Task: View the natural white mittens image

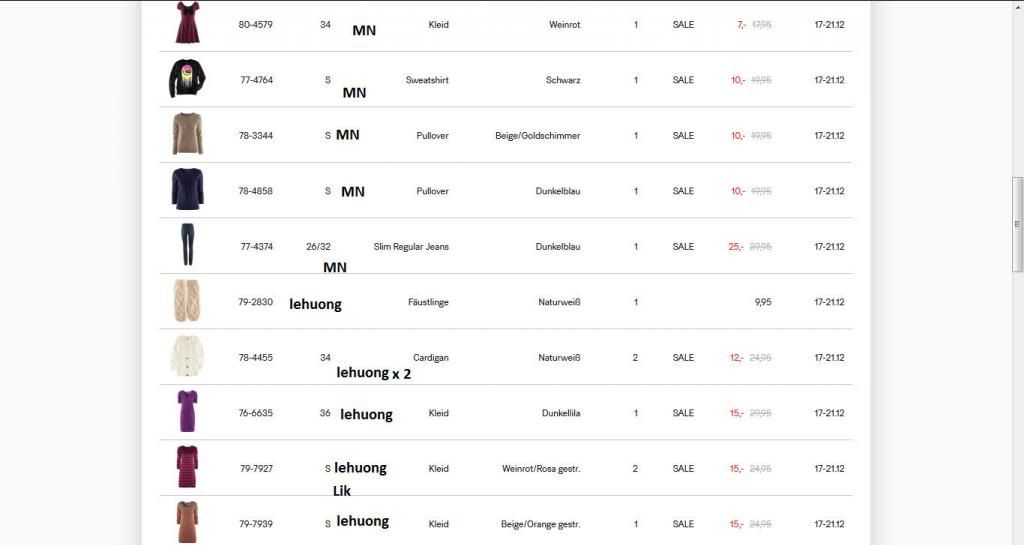Action: [186, 301]
